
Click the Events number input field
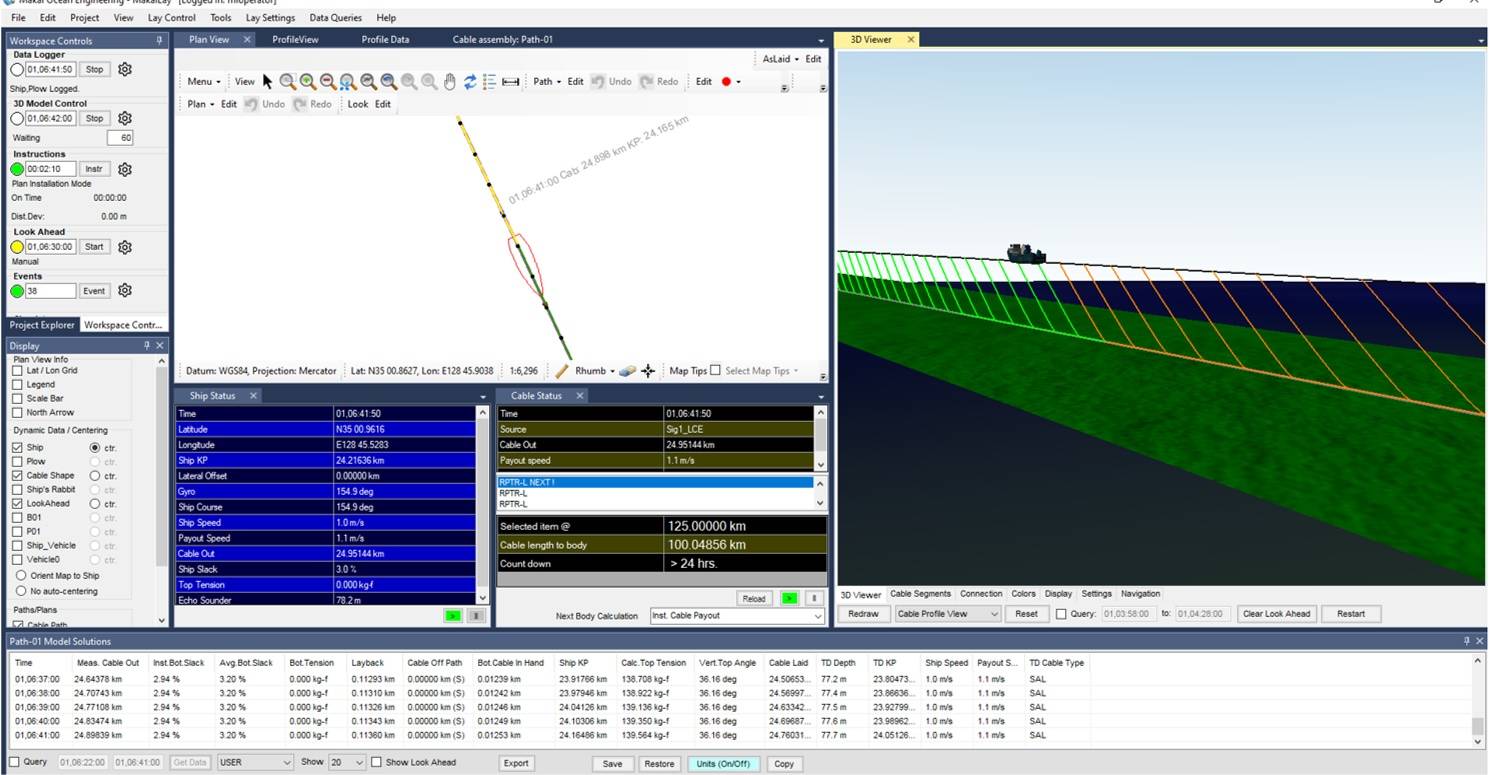(51, 291)
